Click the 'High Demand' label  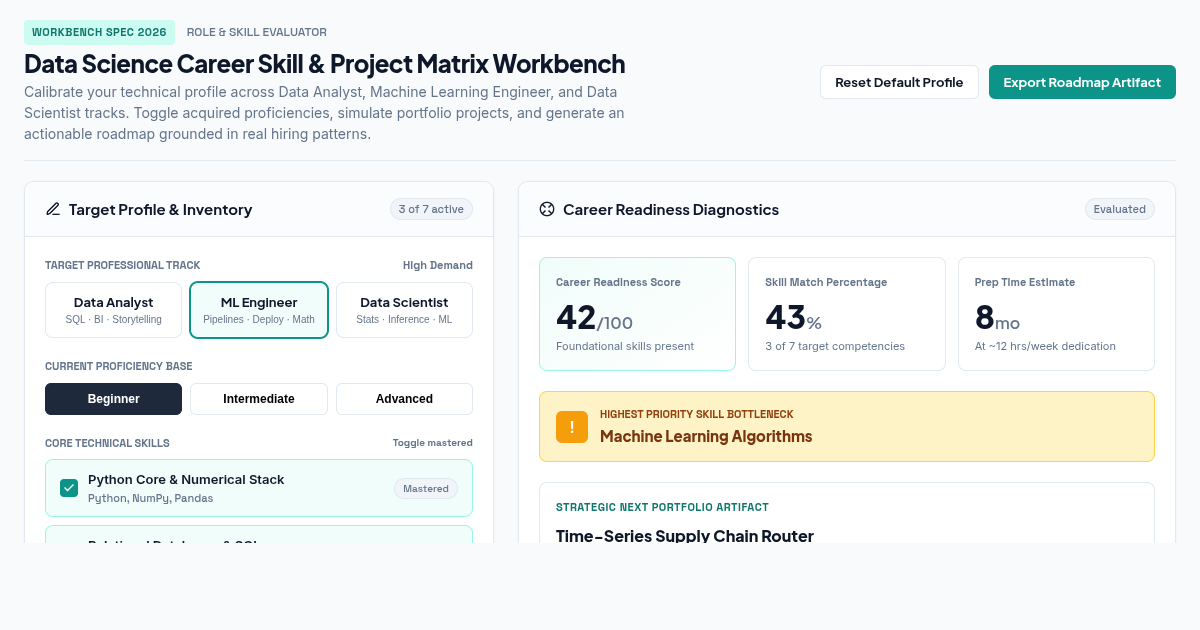438,265
